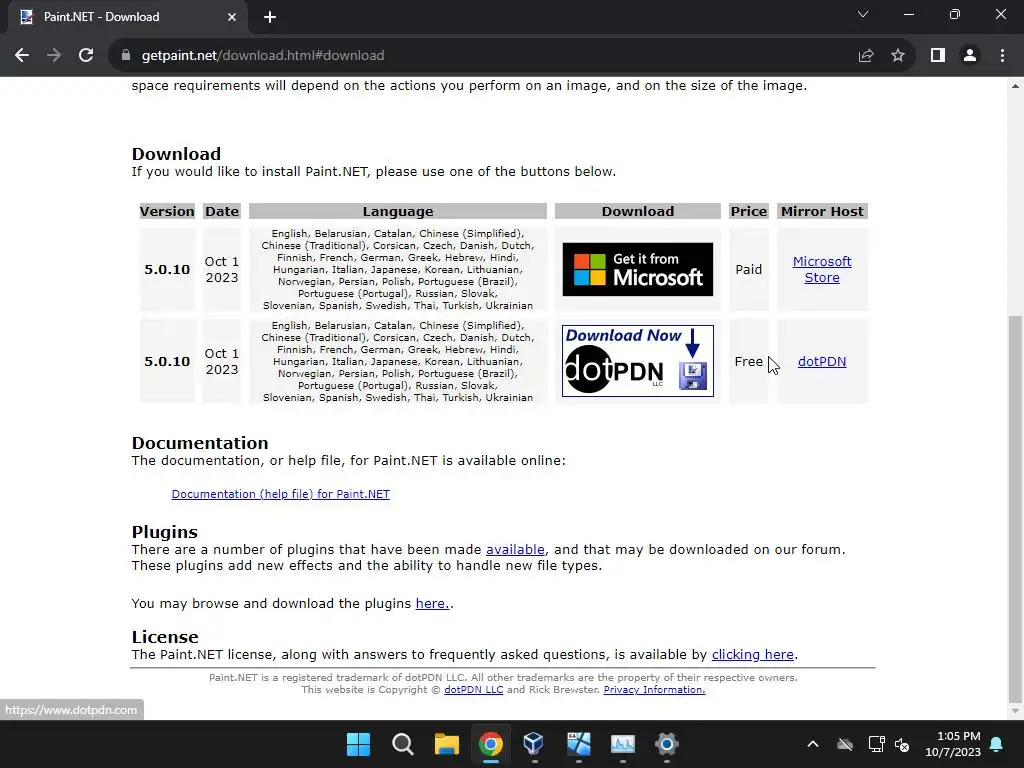The height and width of the screenshot is (768, 1024).
Task: Follow the 'available' plugins link
Action: [515, 549]
